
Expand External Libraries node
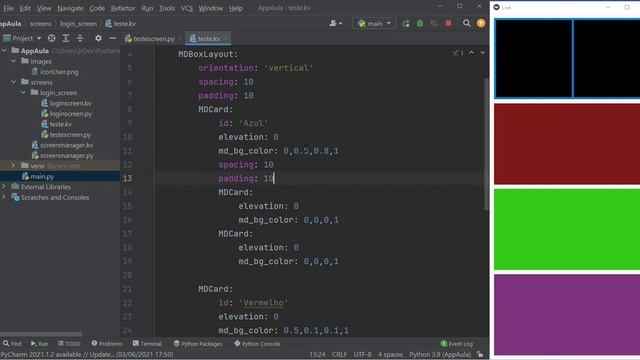[4, 187]
